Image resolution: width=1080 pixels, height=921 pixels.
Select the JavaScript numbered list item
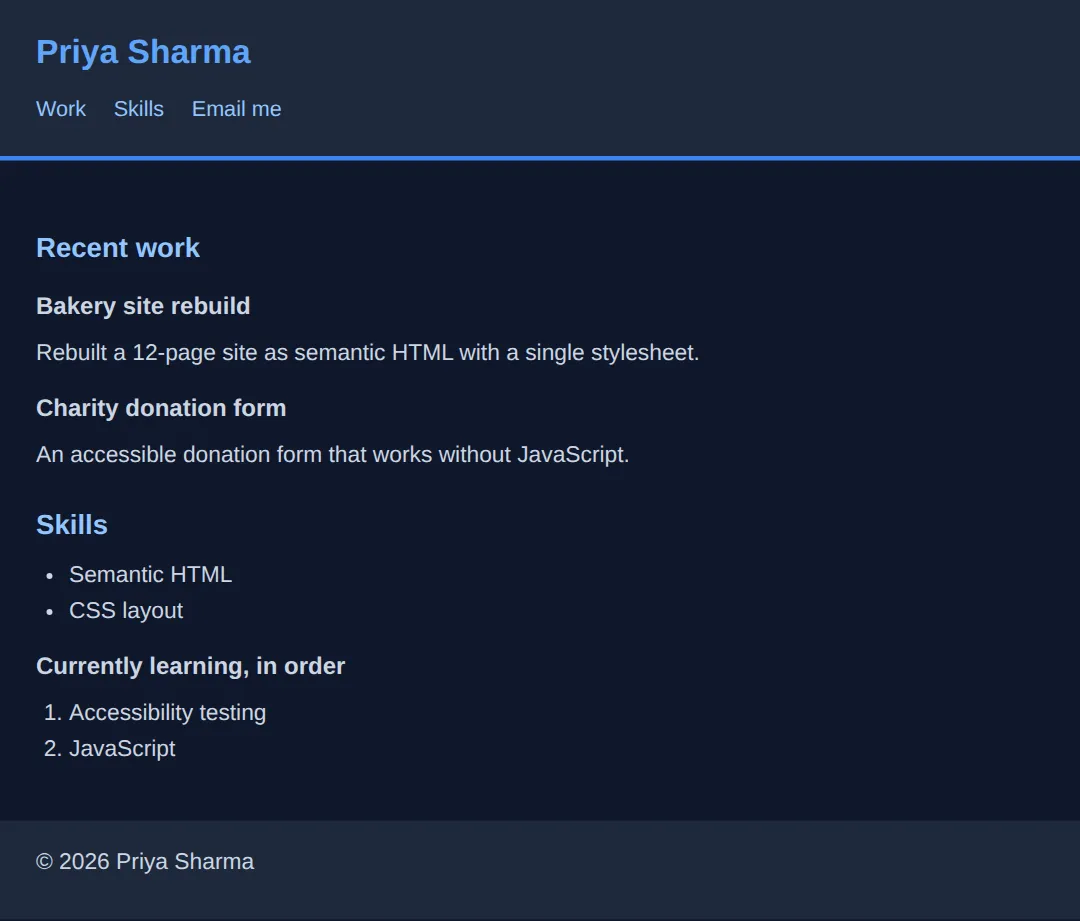coord(122,748)
